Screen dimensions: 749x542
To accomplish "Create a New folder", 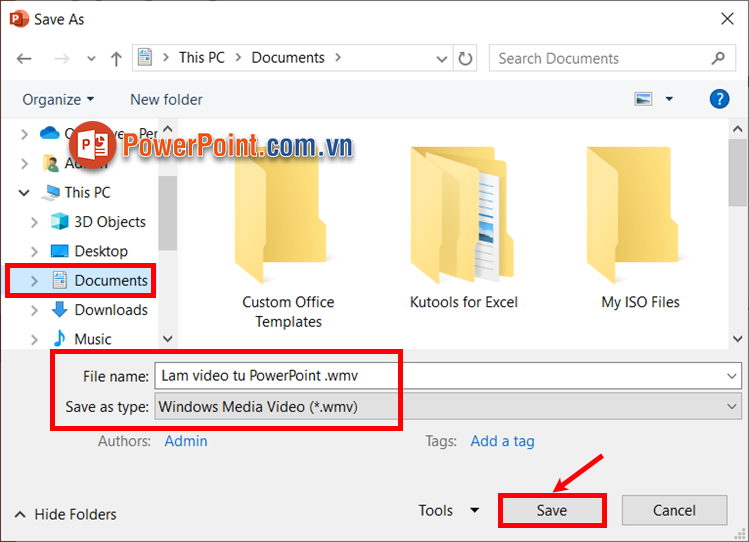I will click(x=166, y=99).
